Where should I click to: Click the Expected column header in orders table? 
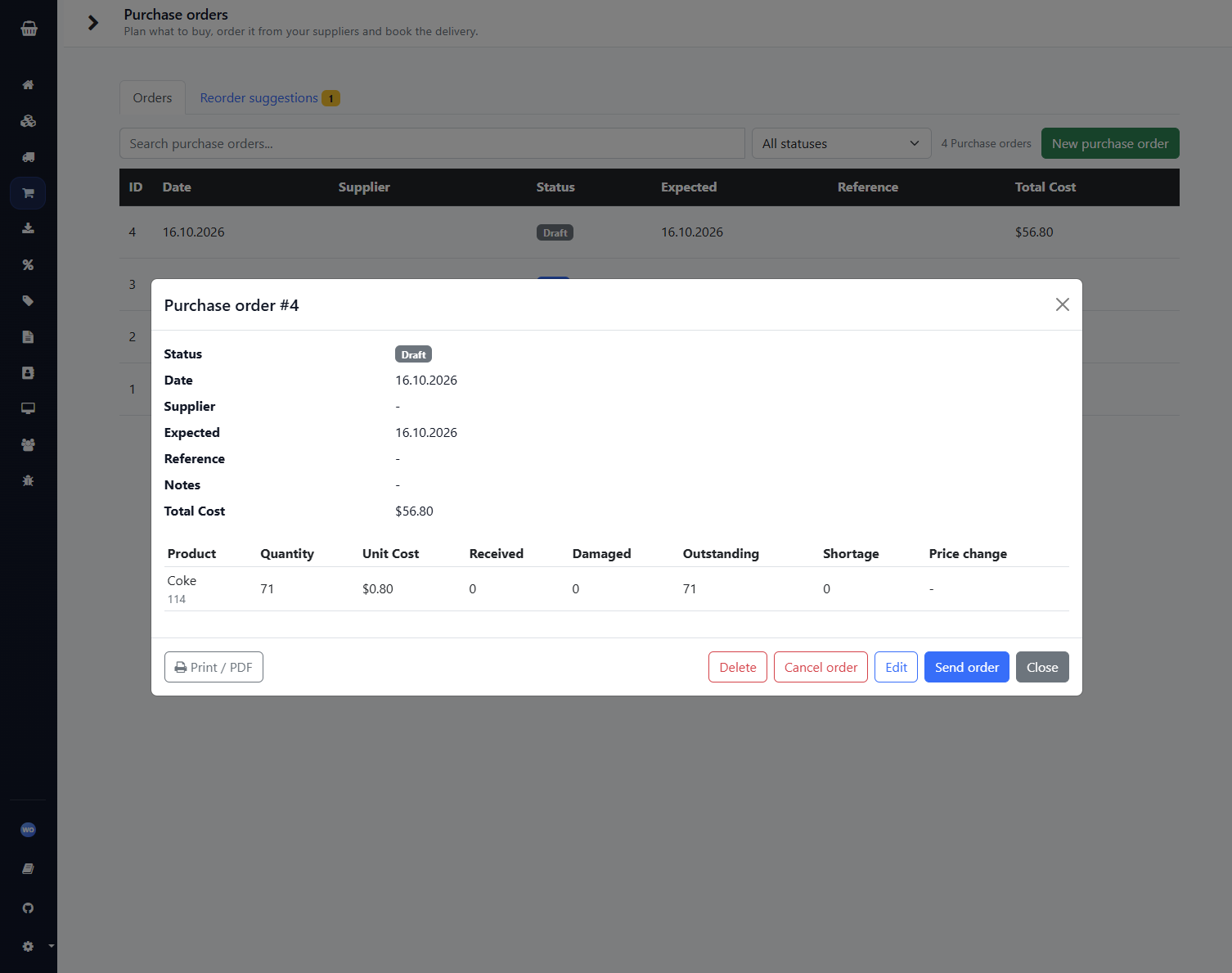pos(689,187)
